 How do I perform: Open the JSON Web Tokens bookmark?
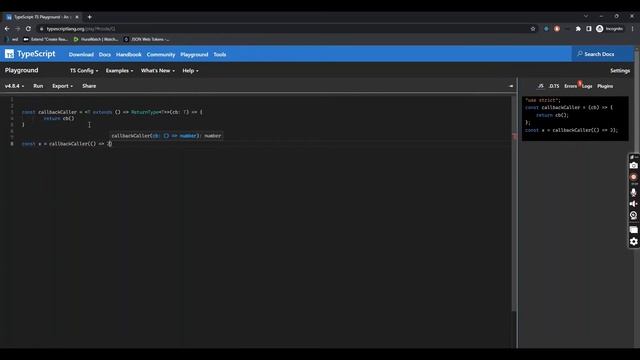[147, 40]
